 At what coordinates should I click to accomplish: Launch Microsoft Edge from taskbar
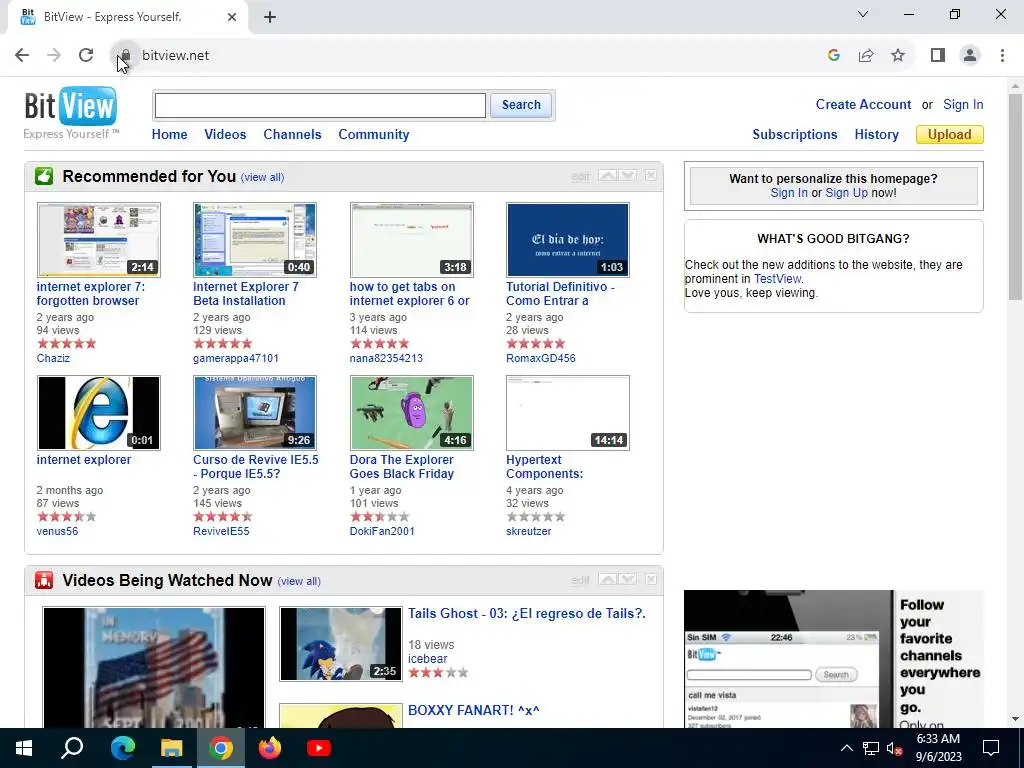click(122, 748)
